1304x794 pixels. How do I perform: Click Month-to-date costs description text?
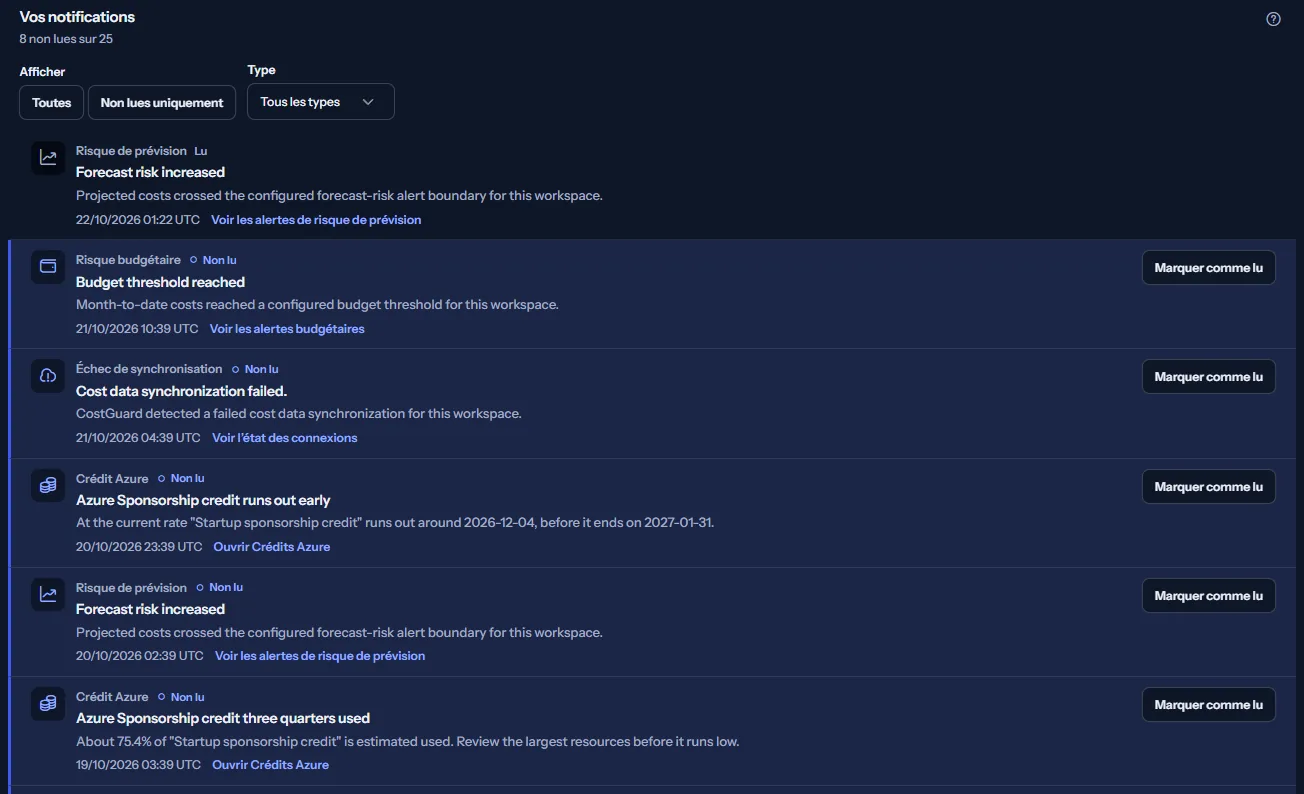coord(317,305)
